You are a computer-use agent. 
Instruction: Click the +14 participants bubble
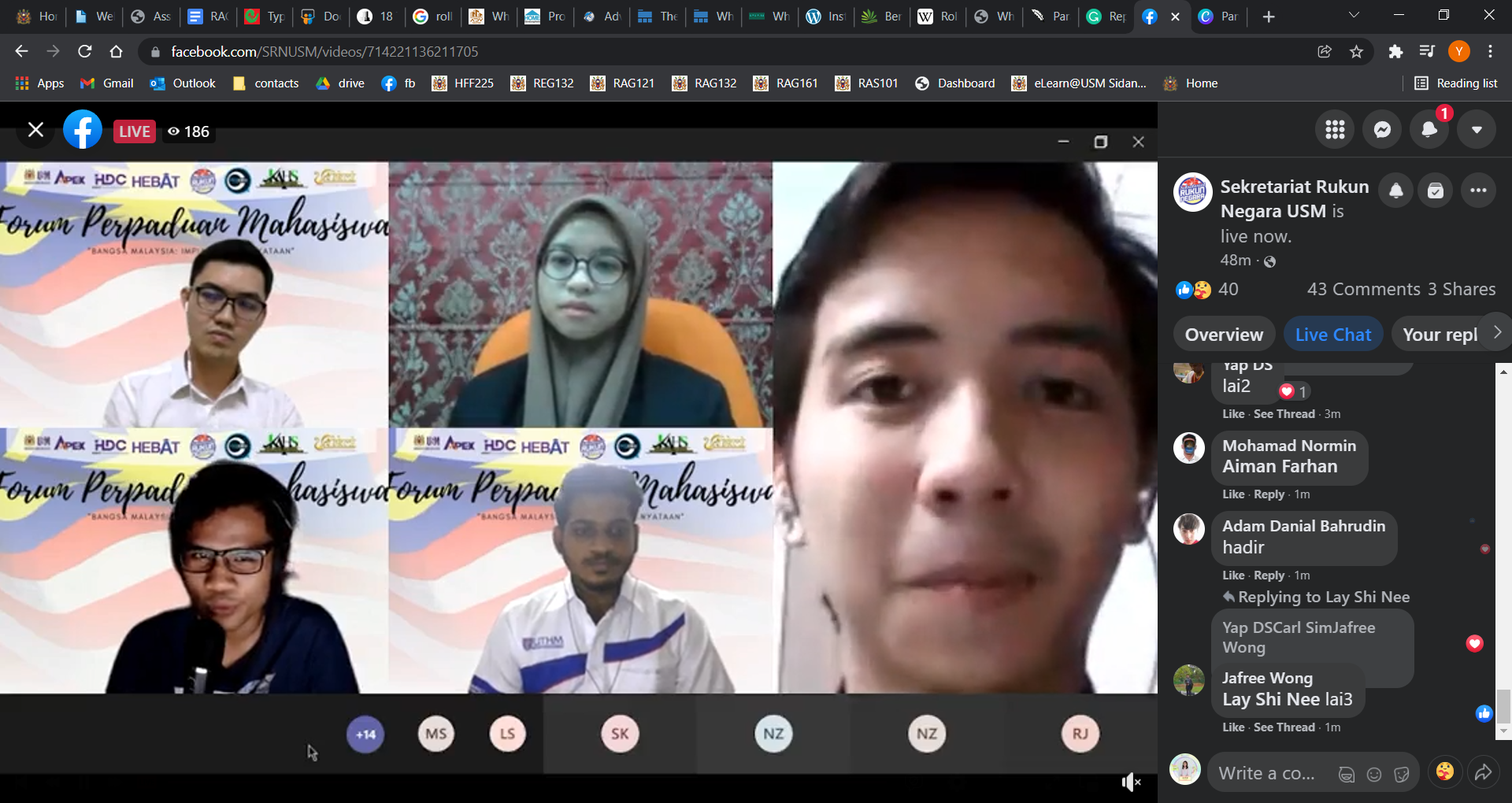[x=365, y=735]
